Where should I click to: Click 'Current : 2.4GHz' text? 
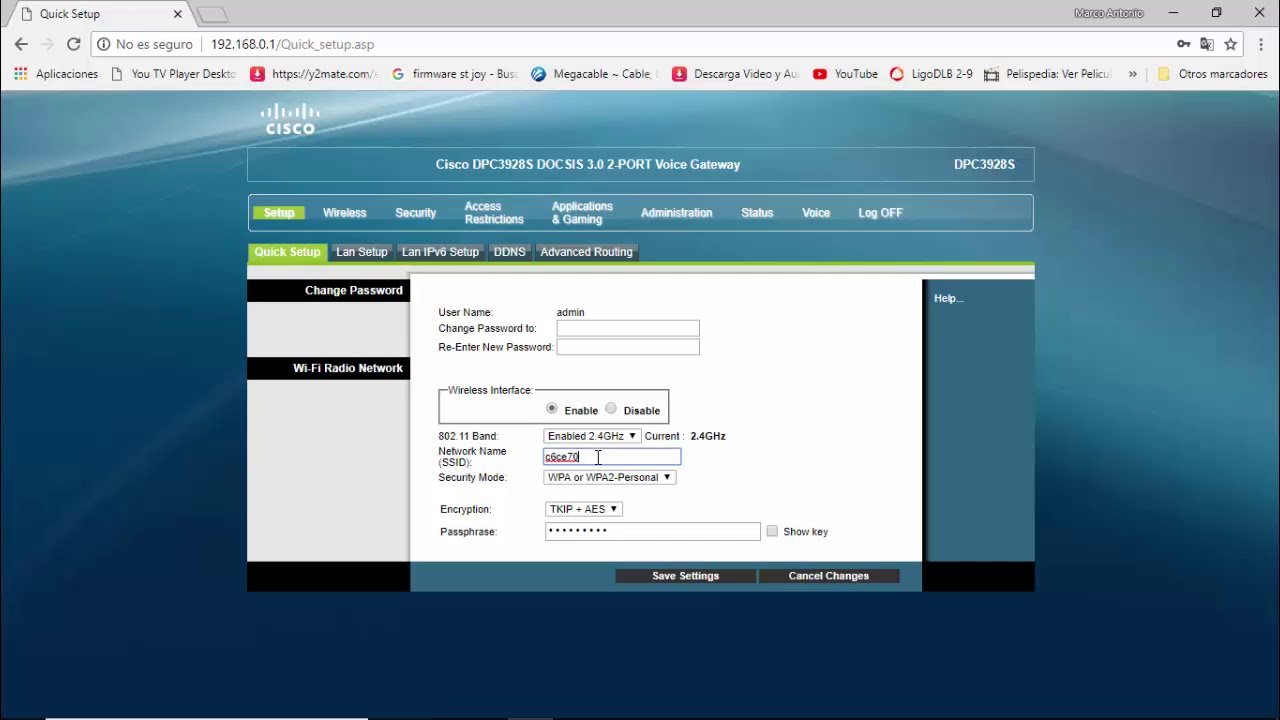tap(685, 436)
